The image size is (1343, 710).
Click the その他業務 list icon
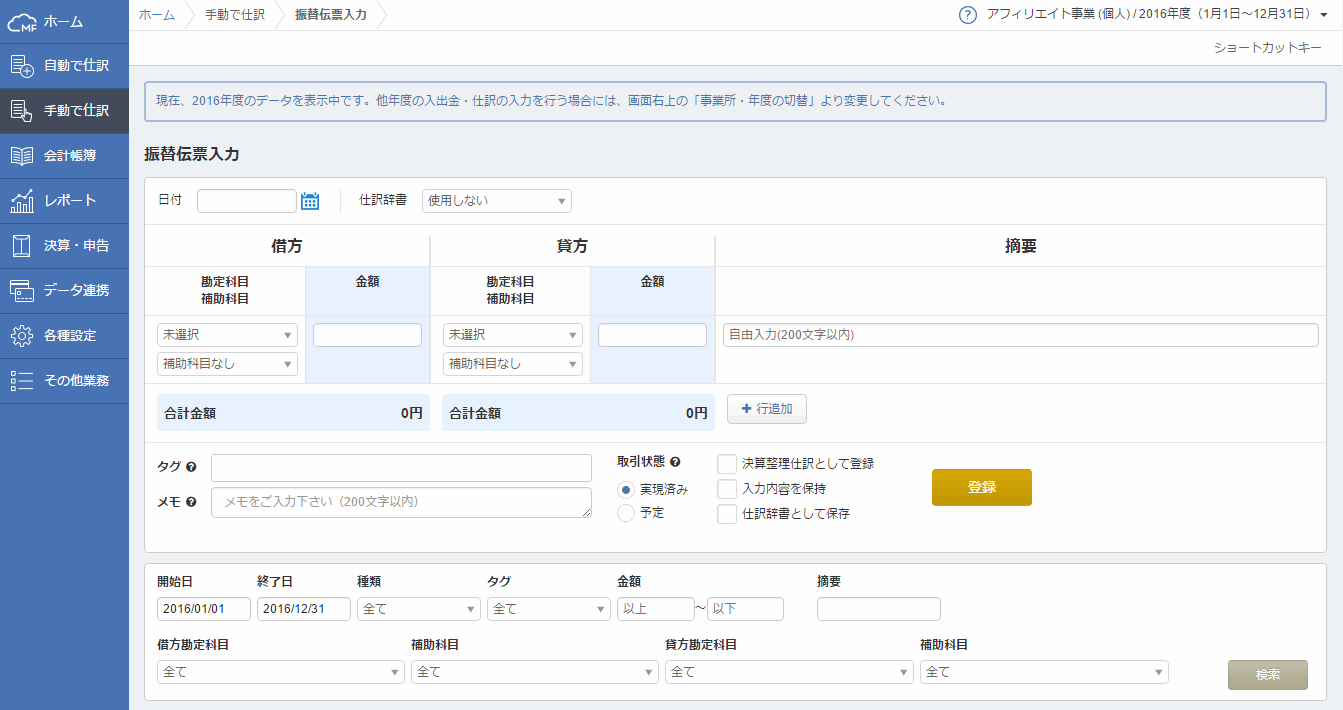[x=22, y=380]
